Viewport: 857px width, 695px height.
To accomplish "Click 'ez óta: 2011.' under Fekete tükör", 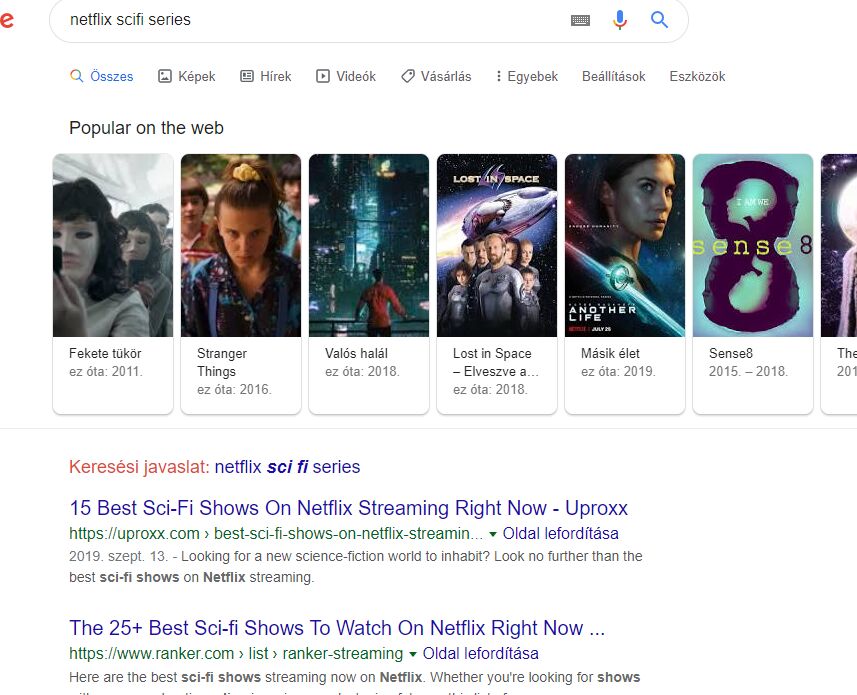I will (x=106, y=372).
